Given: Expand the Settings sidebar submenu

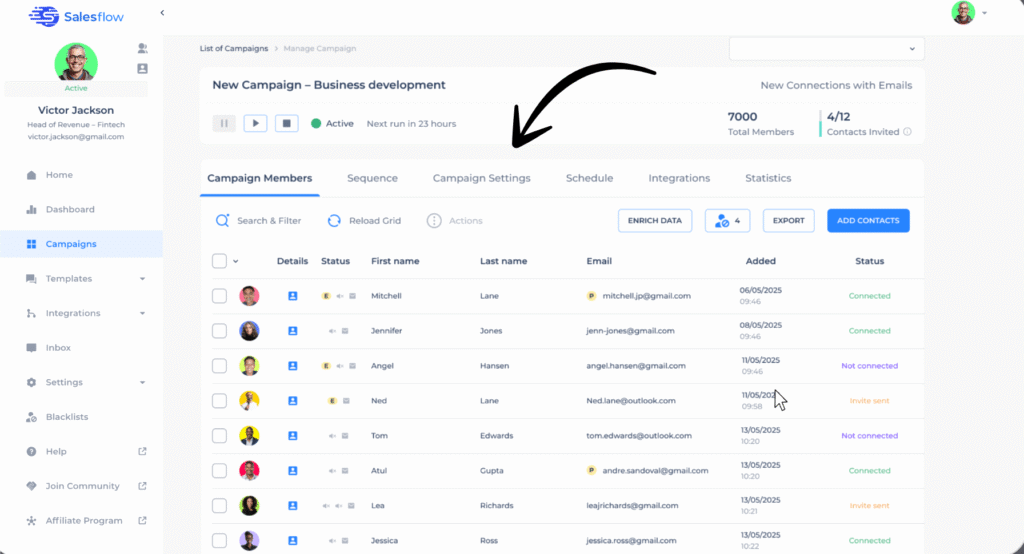Looking at the screenshot, I should coord(142,383).
